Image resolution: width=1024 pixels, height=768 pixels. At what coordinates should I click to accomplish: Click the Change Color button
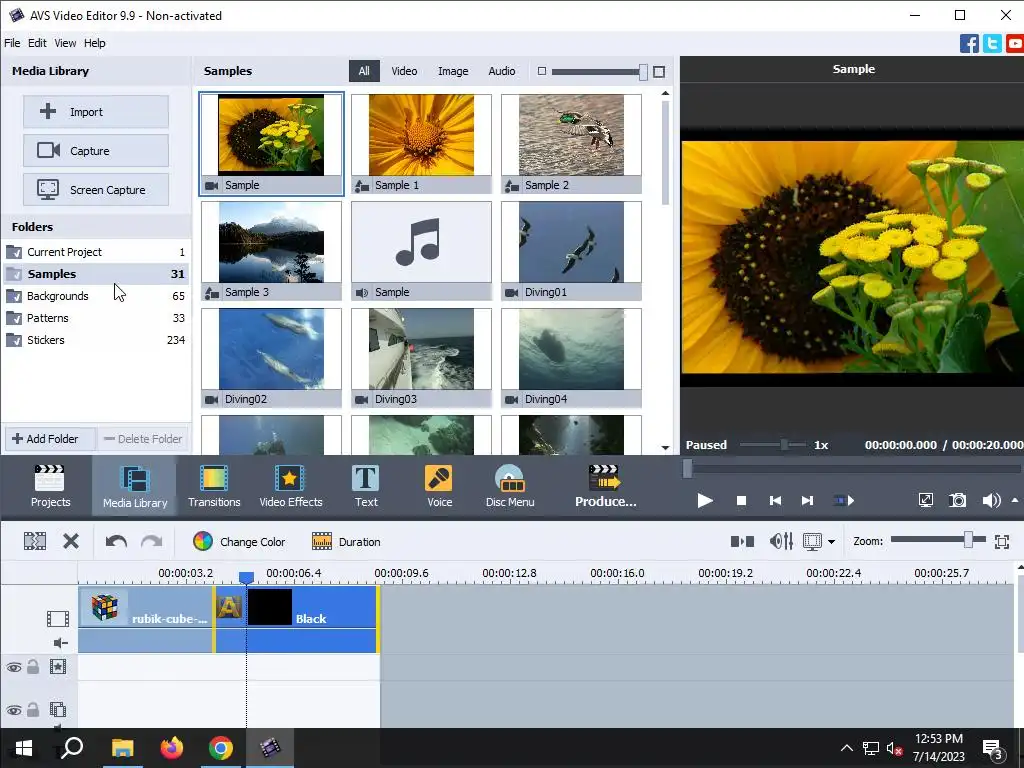(239, 541)
